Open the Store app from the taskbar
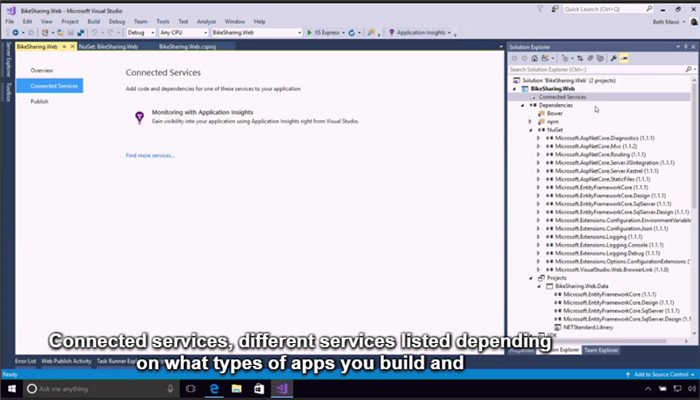 pos(259,388)
